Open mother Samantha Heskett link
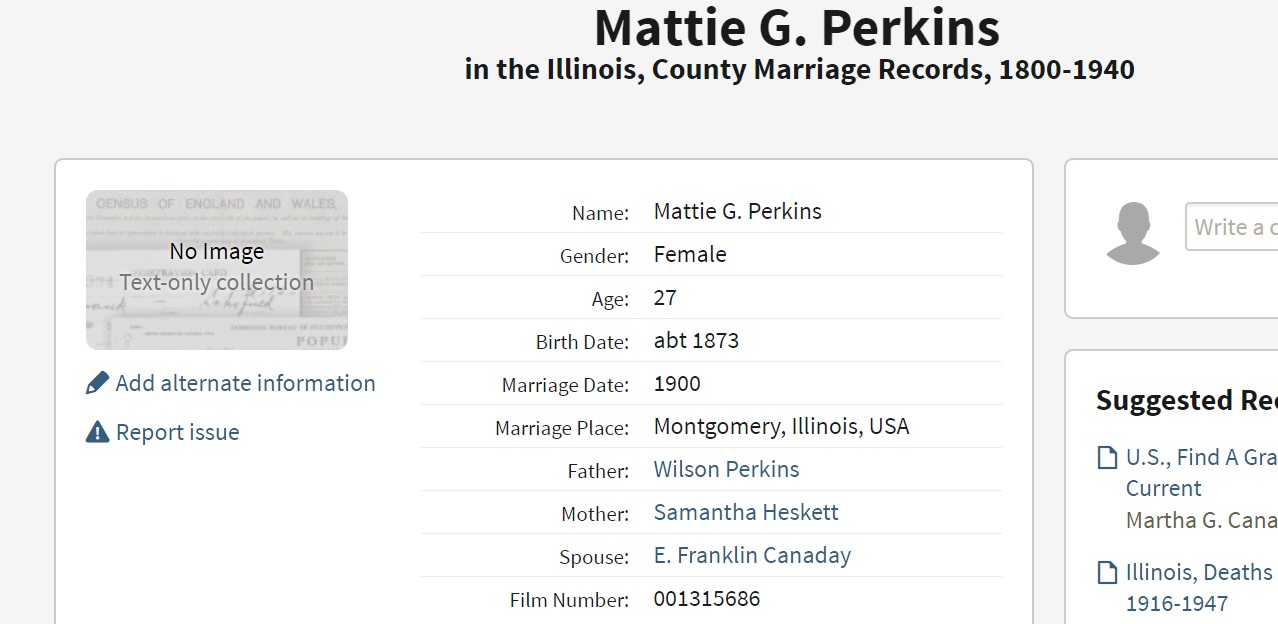 [x=746, y=512]
